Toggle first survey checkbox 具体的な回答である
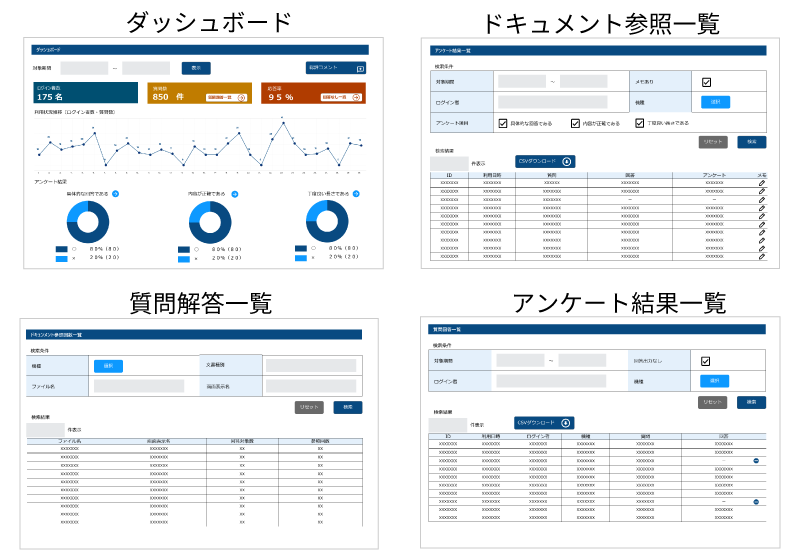This screenshot has width=800, height=560. pyautogui.click(x=503, y=124)
